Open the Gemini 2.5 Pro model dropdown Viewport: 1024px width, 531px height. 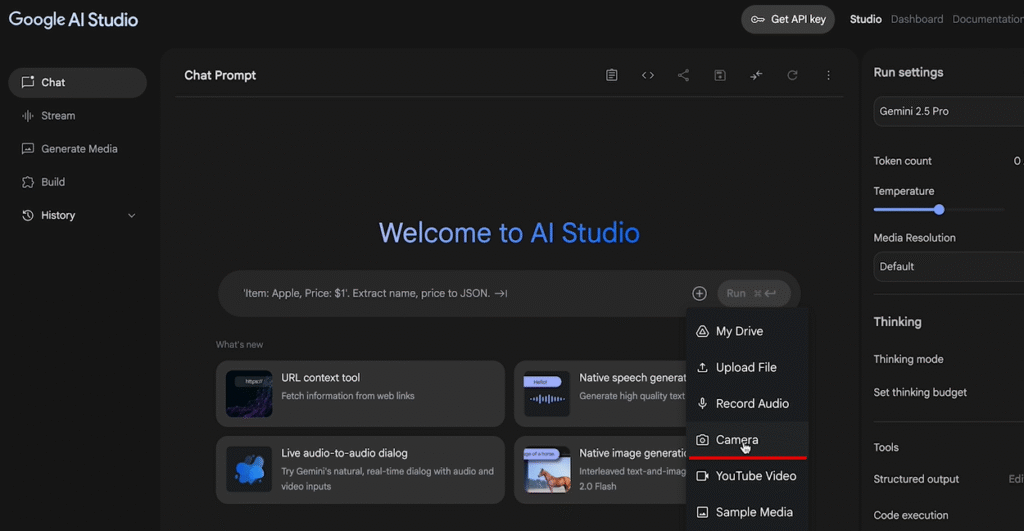click(948, 111)
